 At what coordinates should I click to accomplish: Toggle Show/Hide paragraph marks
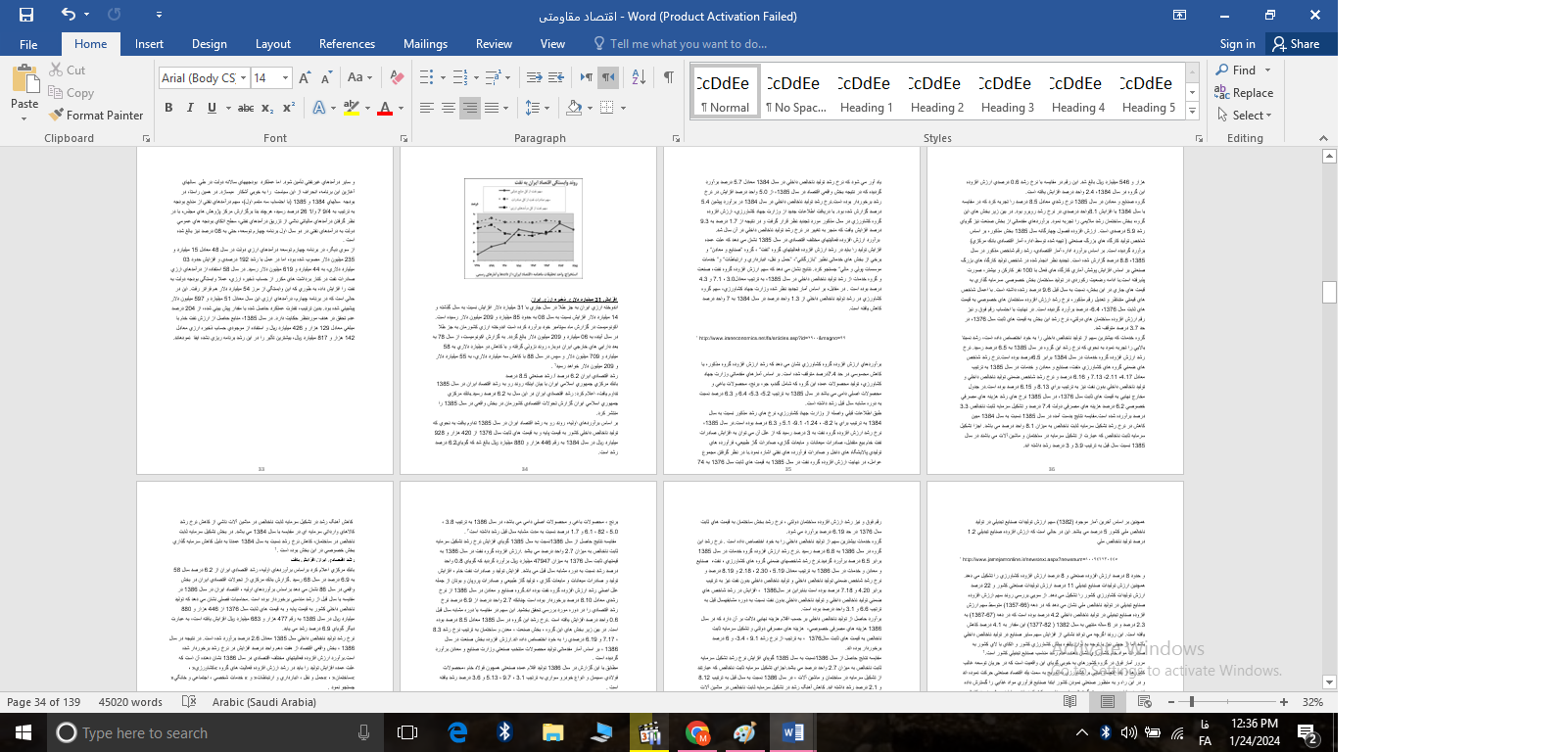click(669, 77)
